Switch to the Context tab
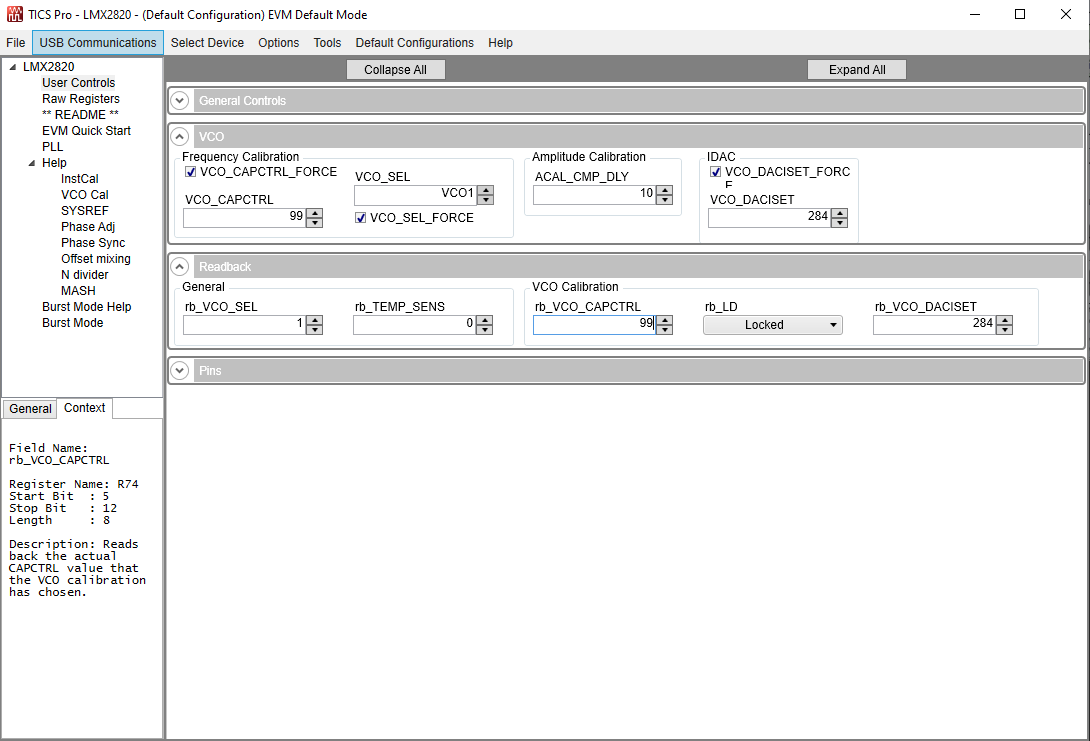 pyautogui.click(x=85, y=408)
